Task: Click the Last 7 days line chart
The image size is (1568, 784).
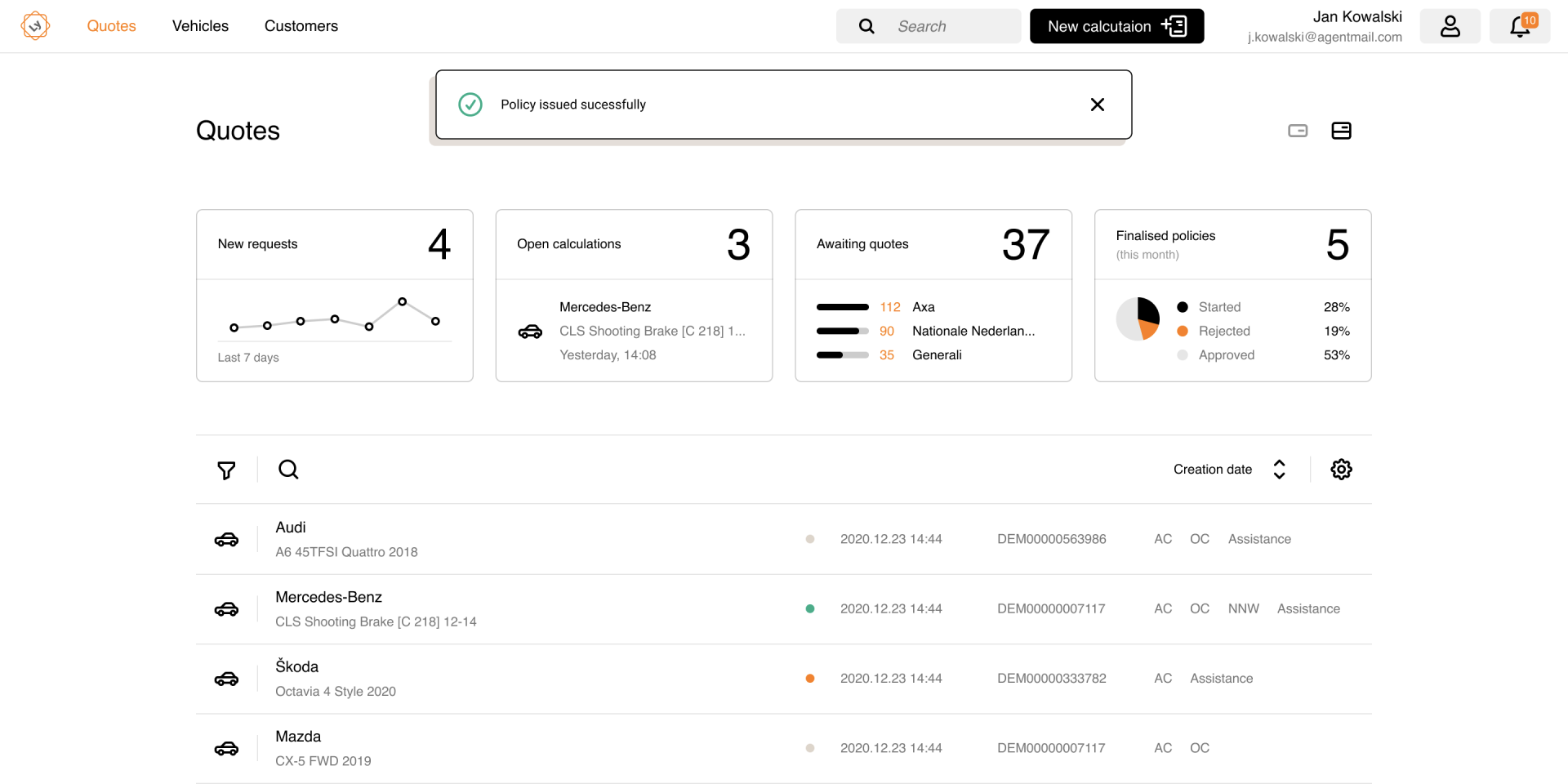Action: [x=335, y=316]
